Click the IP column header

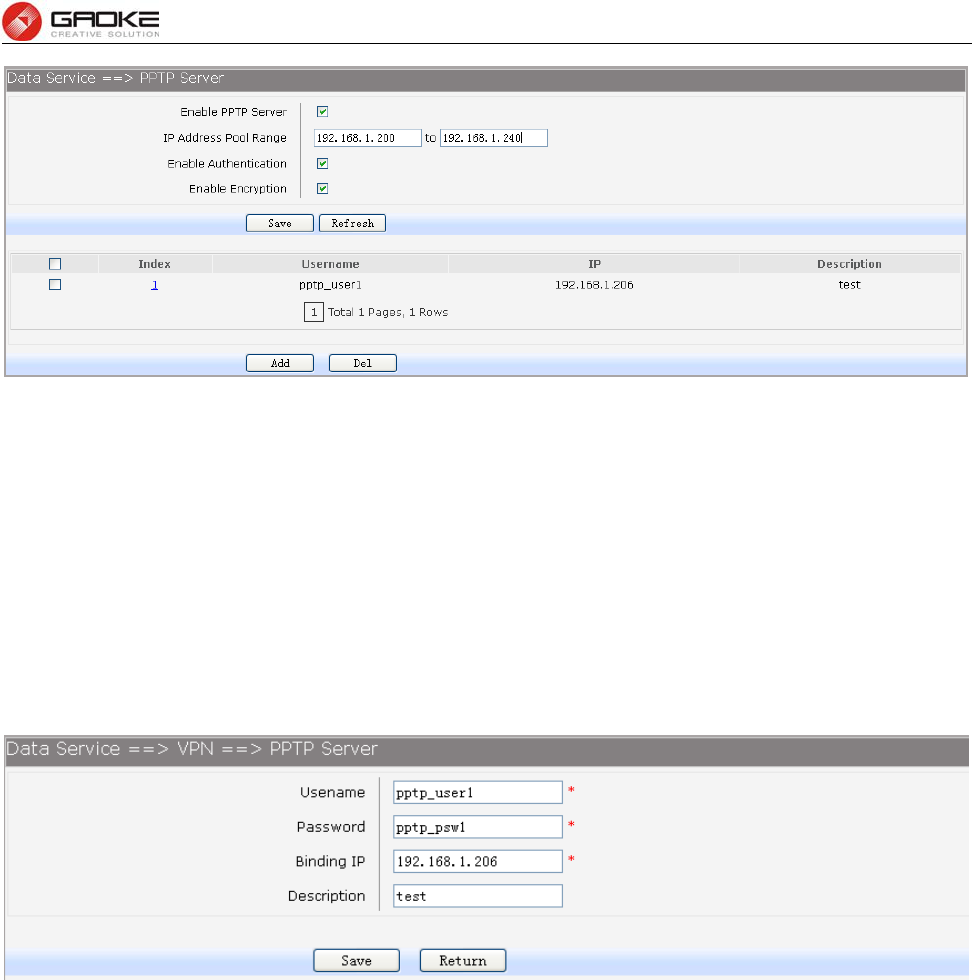594,264
